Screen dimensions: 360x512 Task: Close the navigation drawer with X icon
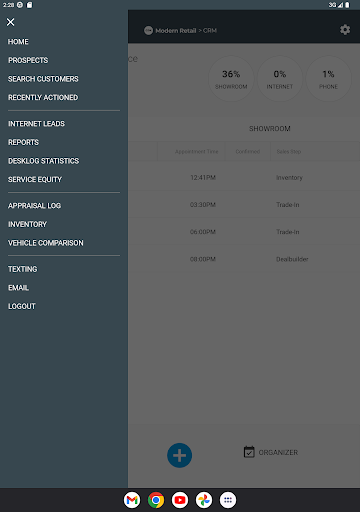point(11,22)
